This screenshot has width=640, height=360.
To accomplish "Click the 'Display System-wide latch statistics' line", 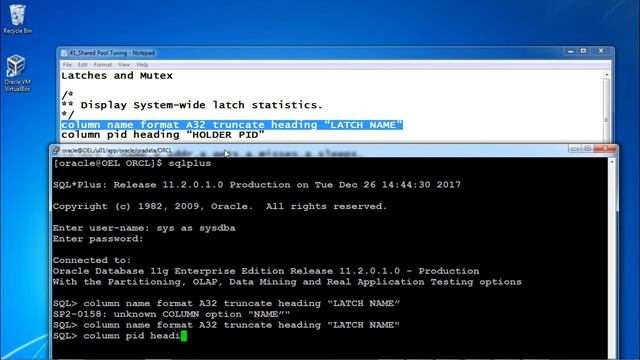I will pos(192,105).
